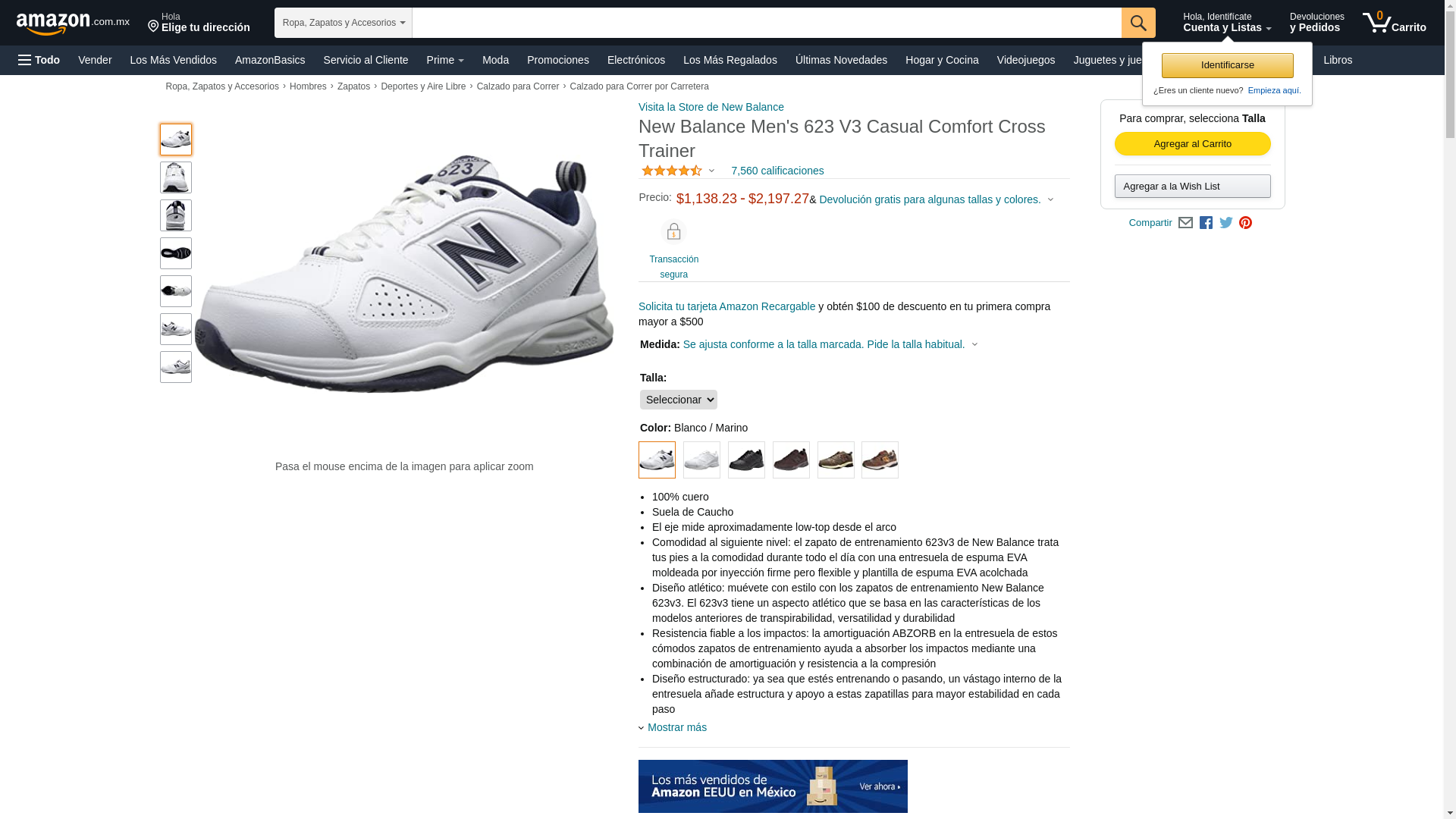Share product on Twitter icon
1456x819 pixels.
[x=1226, y=223]
